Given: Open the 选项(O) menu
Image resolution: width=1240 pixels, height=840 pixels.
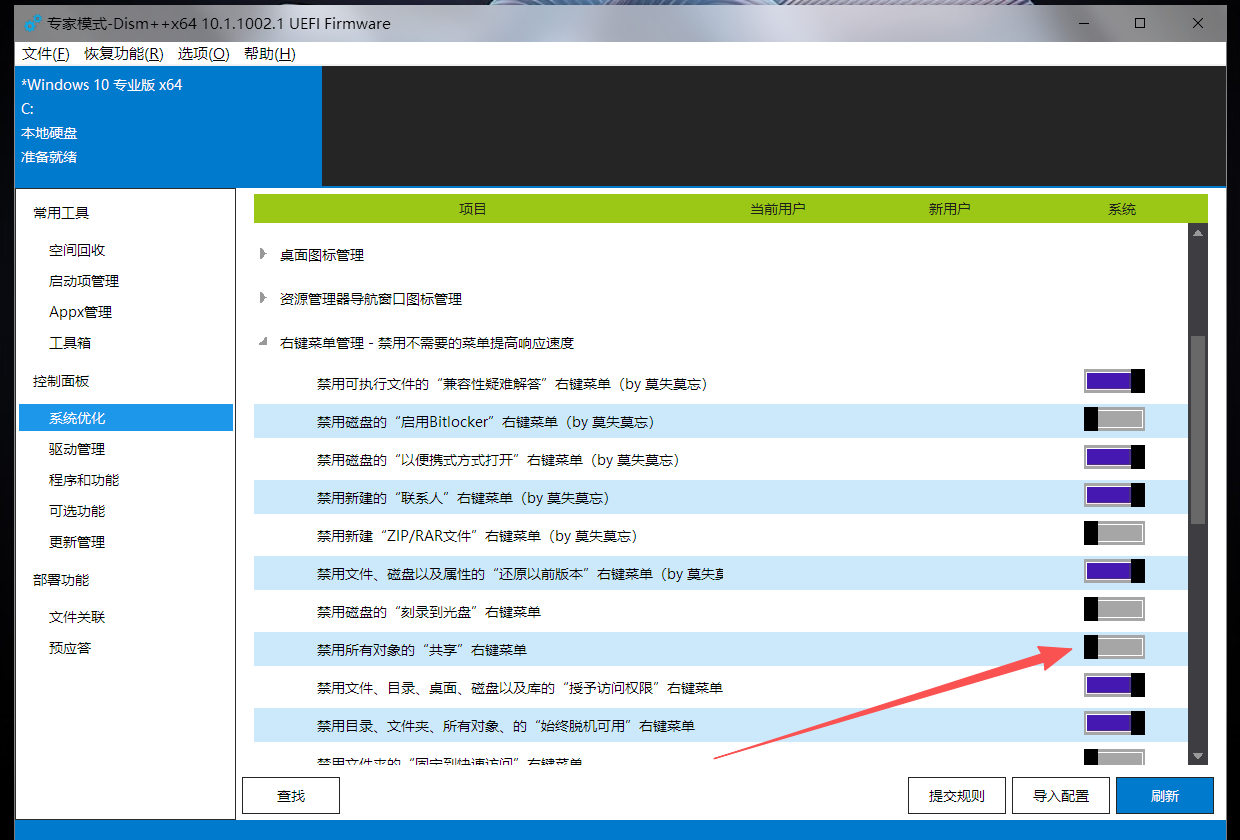Looking at the screenshot, I should click(x=203, y=53).
